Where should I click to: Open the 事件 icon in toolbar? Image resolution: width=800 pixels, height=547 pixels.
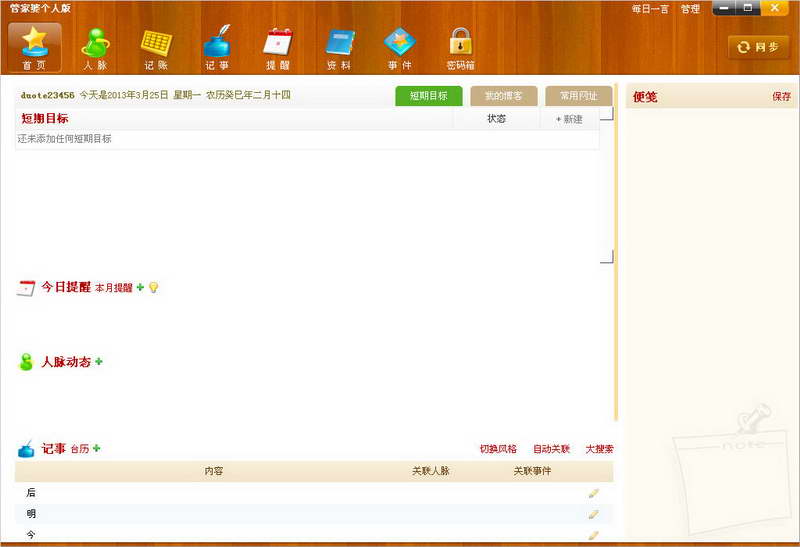400,48
